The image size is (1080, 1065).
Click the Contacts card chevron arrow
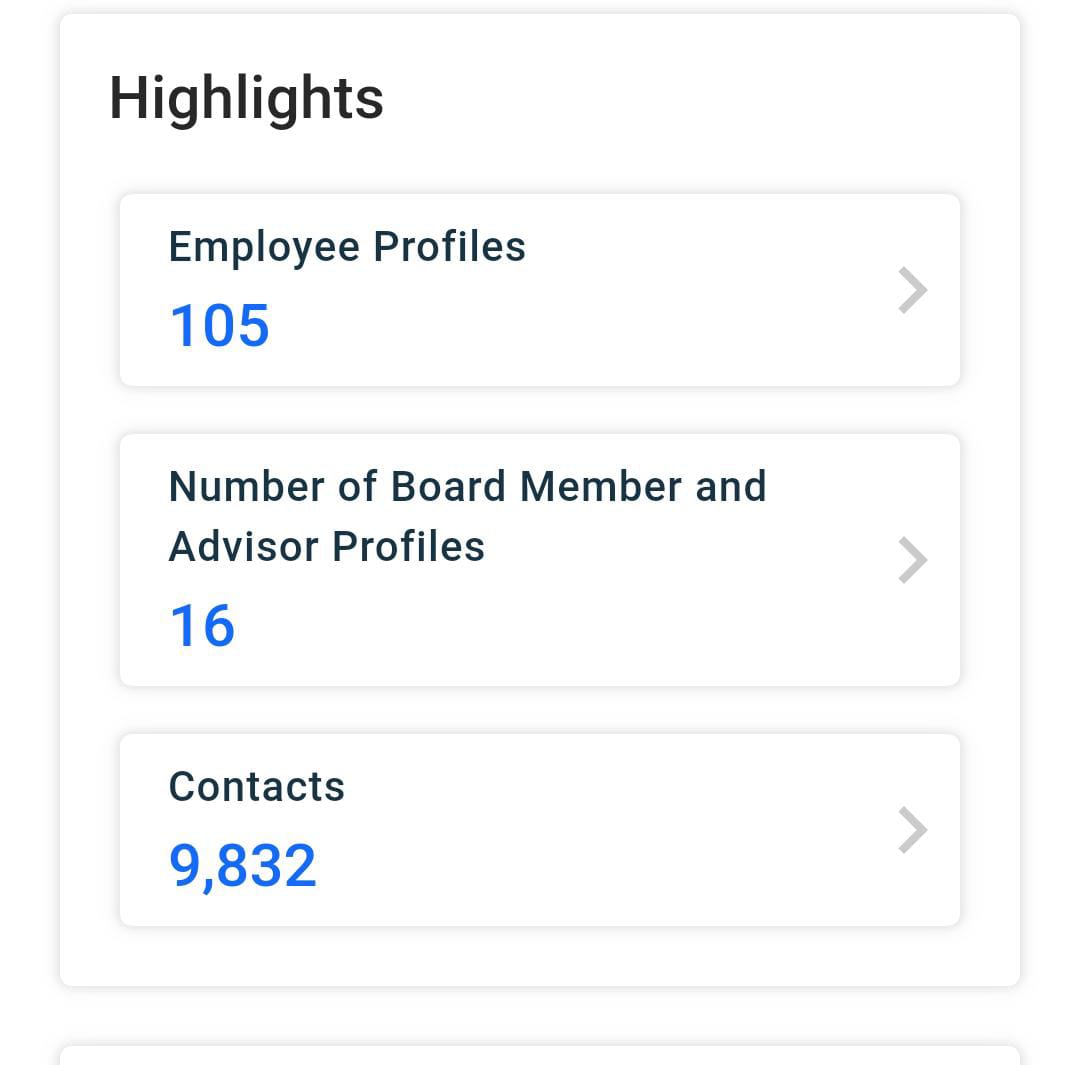click(913, 830)
